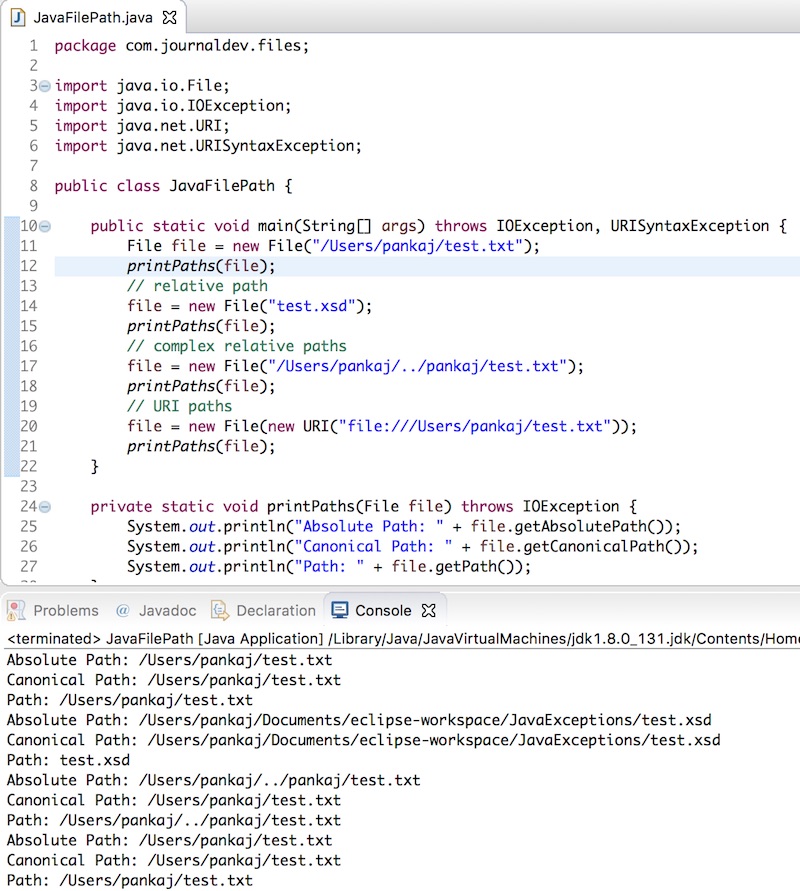Open the Javadoc view tab

[x=156, y=610]
